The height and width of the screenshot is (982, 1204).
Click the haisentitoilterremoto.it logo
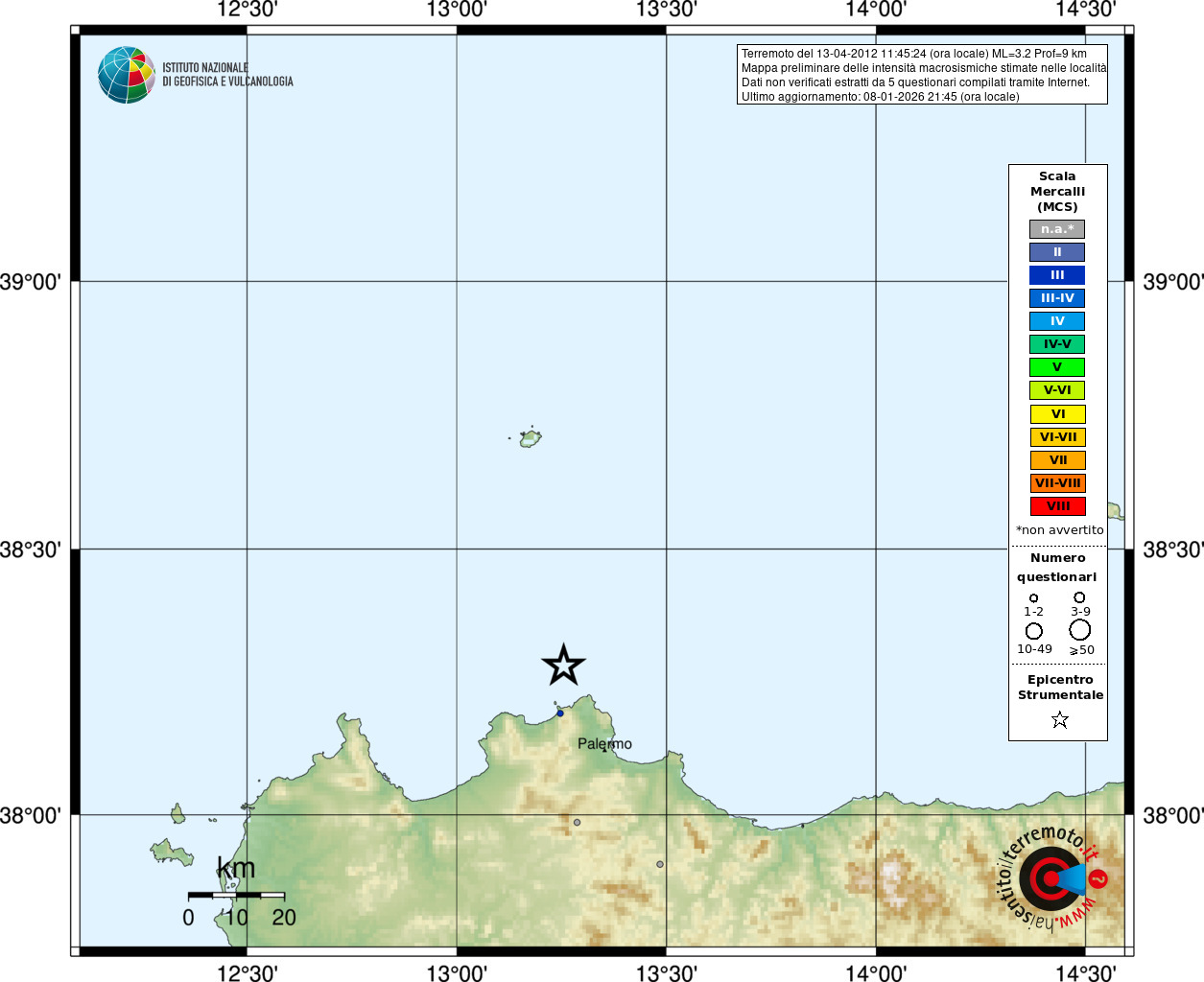(x=1053, y=877)
